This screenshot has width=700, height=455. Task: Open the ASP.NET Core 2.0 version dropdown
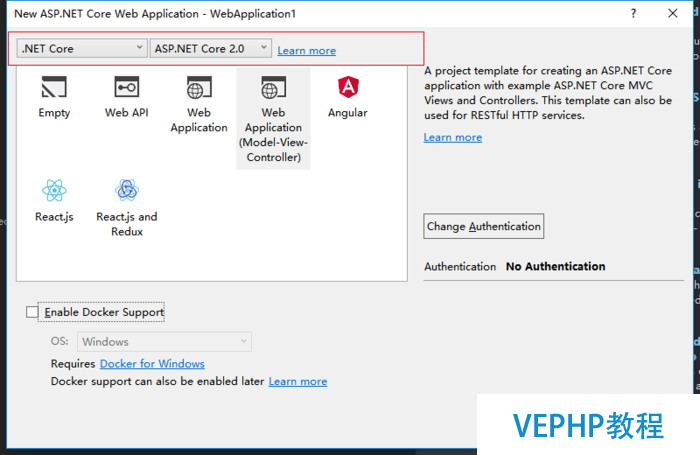[x=210, y=48]
